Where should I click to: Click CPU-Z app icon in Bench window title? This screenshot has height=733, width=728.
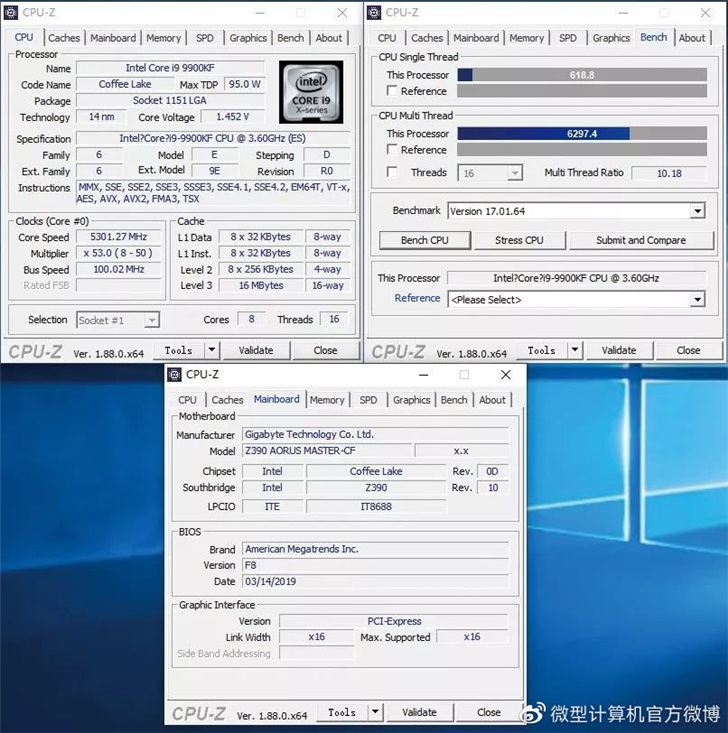[x=374, y=12]
